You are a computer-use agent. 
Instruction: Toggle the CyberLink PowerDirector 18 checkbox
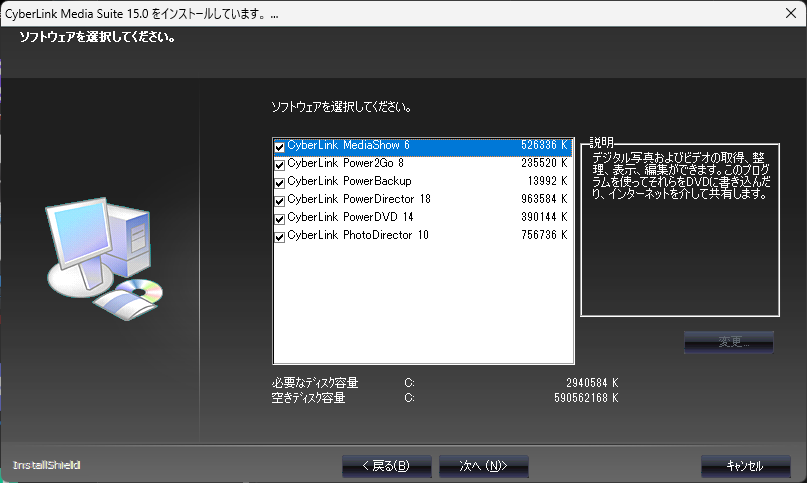[279, 201]
